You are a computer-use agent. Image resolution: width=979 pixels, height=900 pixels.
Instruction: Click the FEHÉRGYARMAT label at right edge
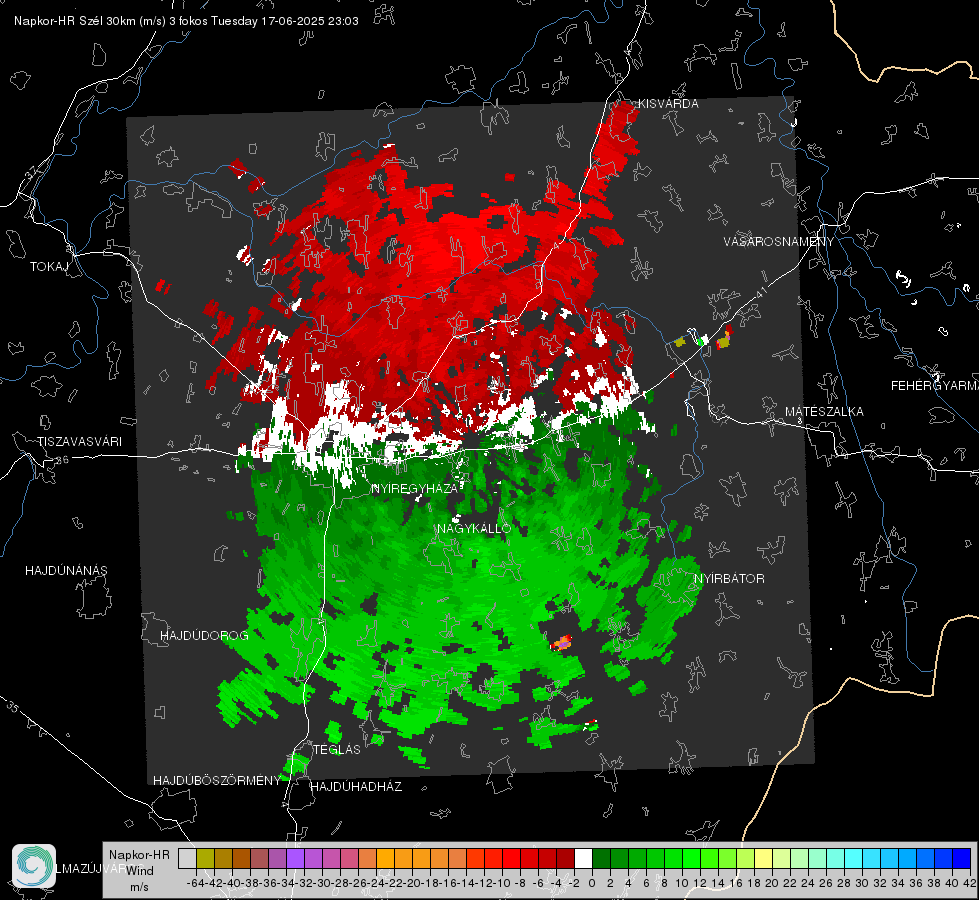[935, 386]
